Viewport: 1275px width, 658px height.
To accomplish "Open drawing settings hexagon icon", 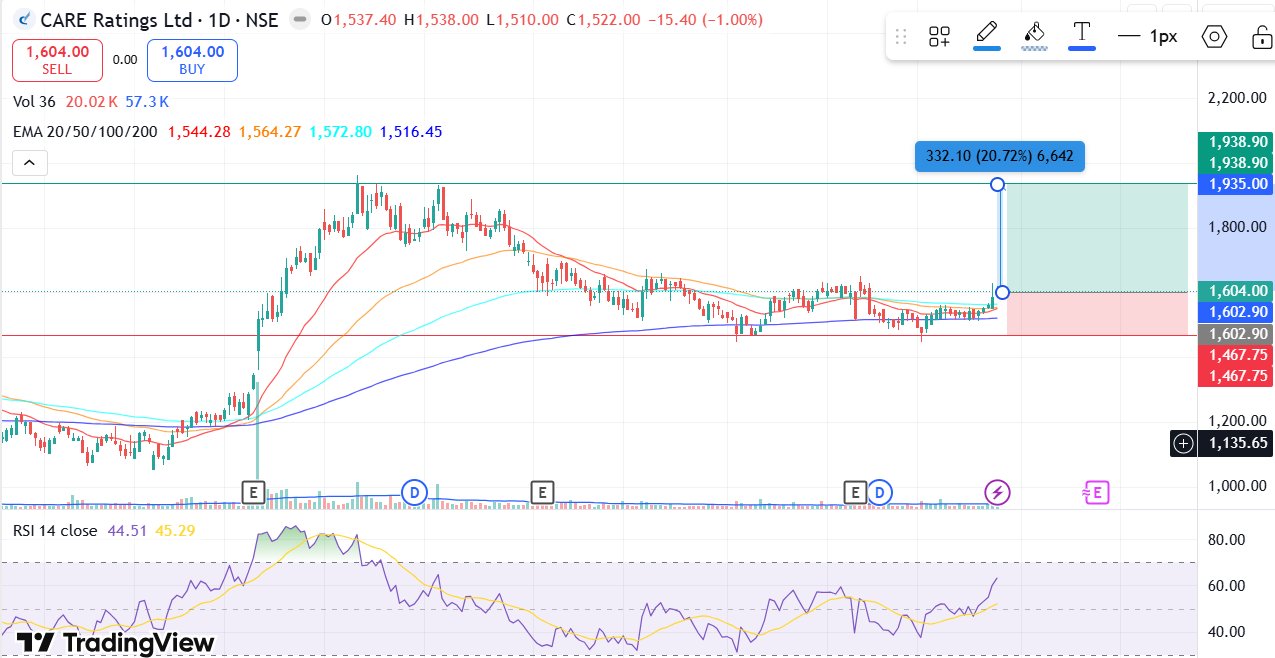I will tap(1214, 37).
